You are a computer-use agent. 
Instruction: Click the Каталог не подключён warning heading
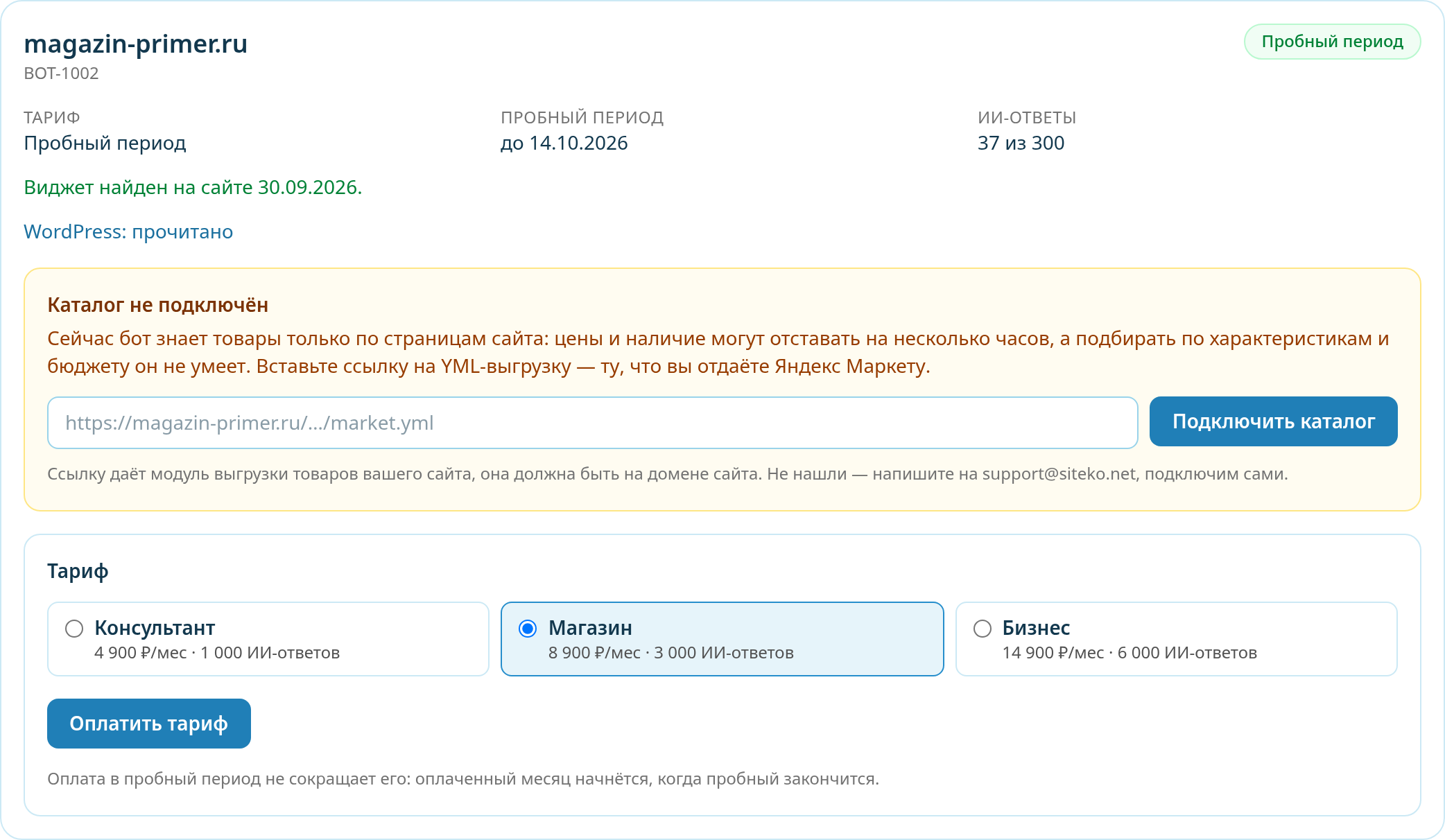pyautogui.click(x=157, y=305)
